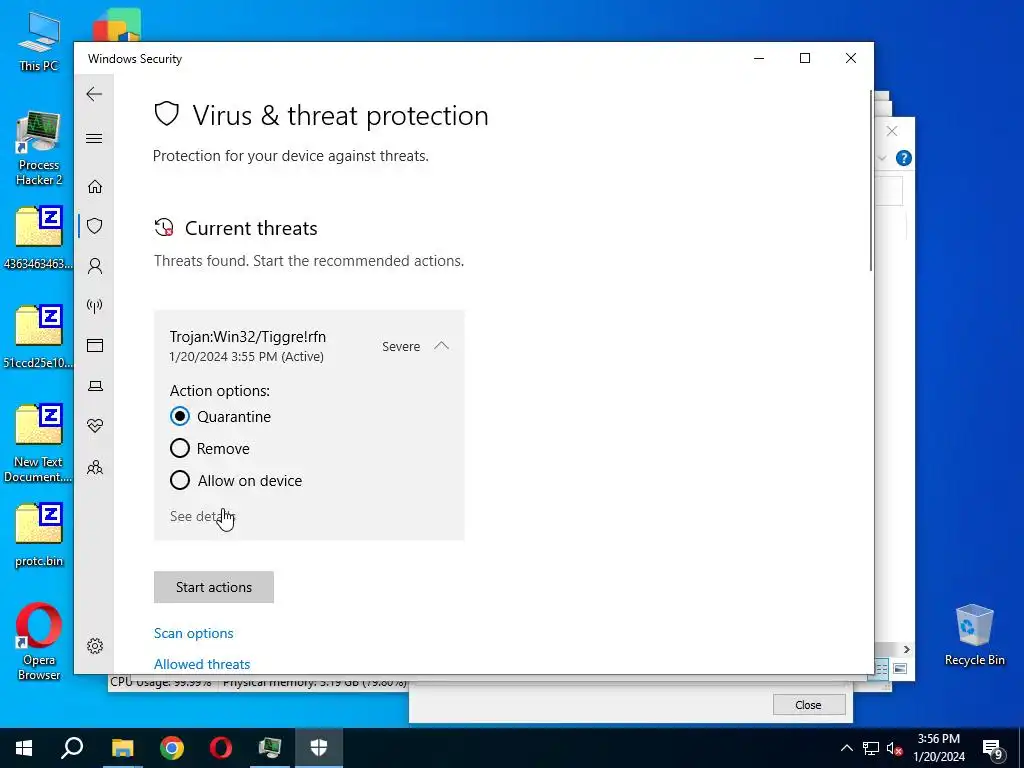Select the Remove action option

[x=180, y=448]
